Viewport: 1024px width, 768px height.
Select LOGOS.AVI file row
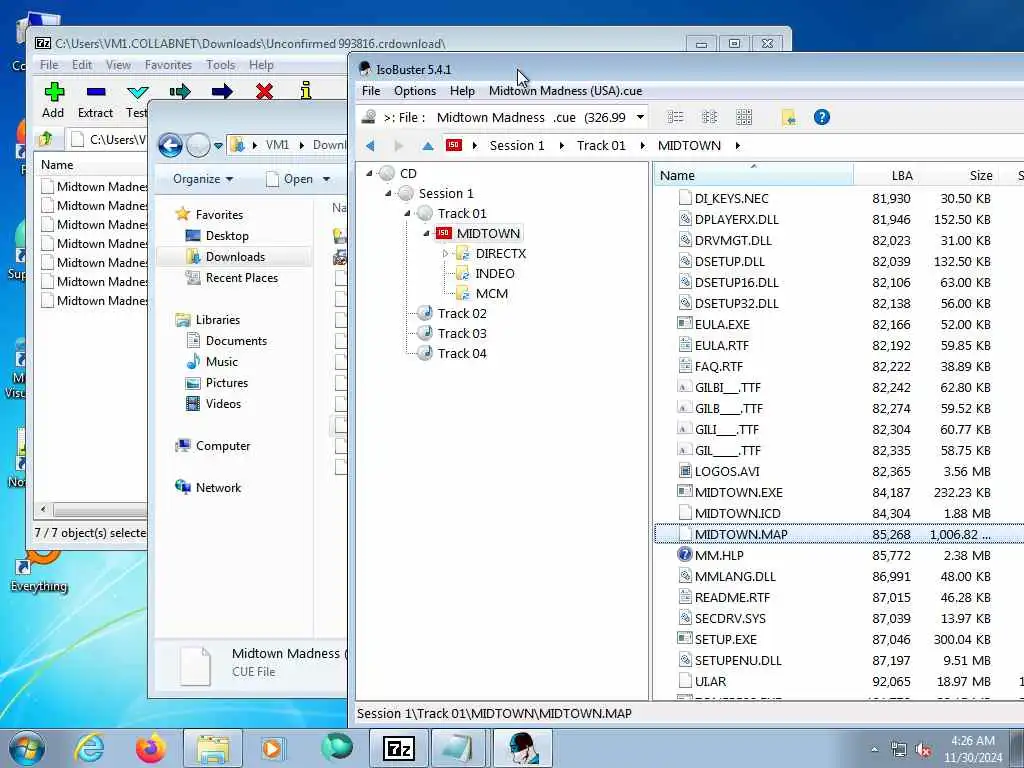(x=839, y=472)
